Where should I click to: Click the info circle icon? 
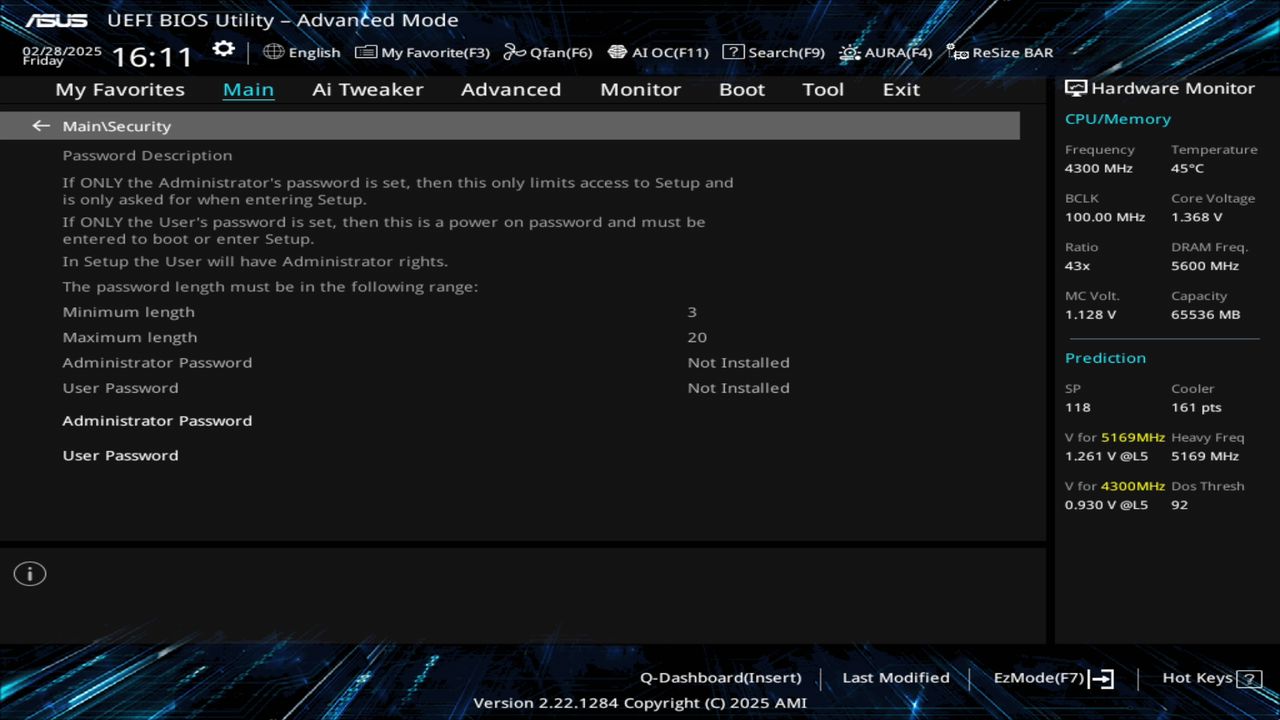30,574
